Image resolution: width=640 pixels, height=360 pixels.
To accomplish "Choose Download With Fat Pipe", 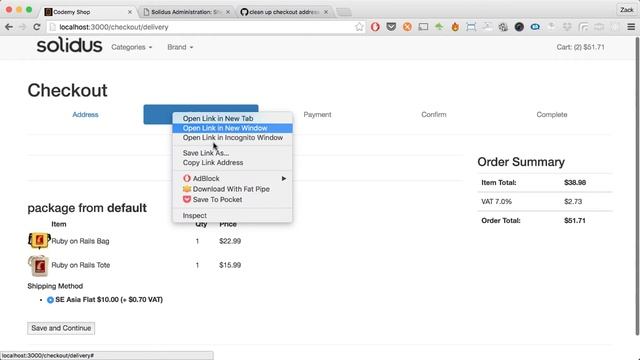I will 232,189.
